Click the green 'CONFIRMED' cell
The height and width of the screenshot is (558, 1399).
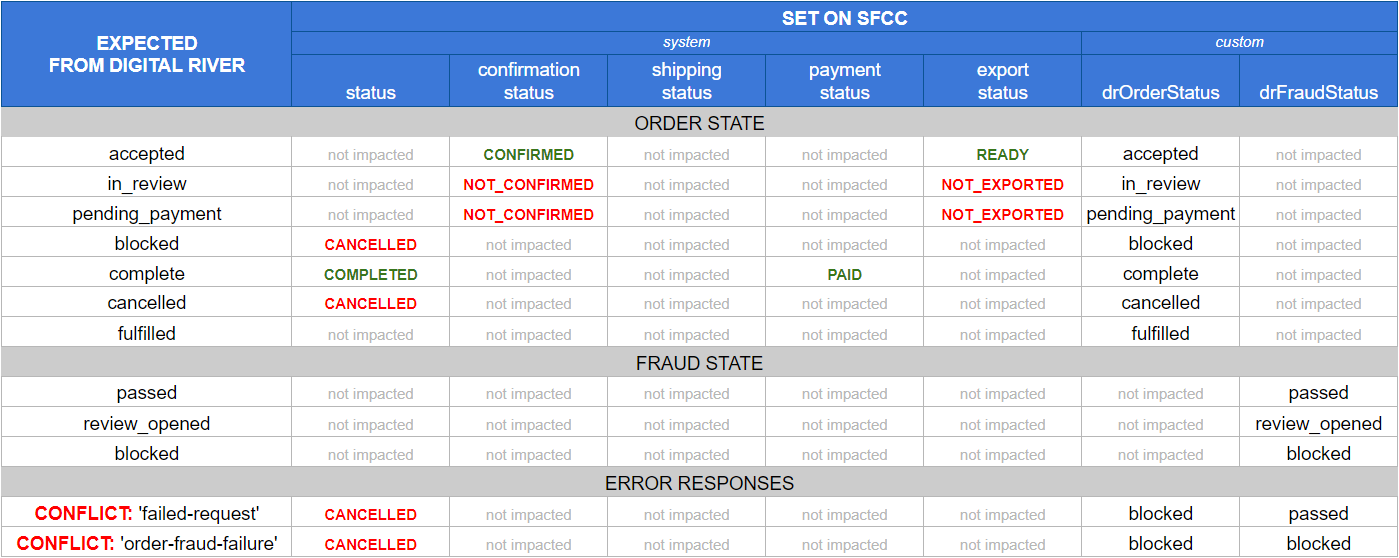pyautogui.click(x=528, y=155)
